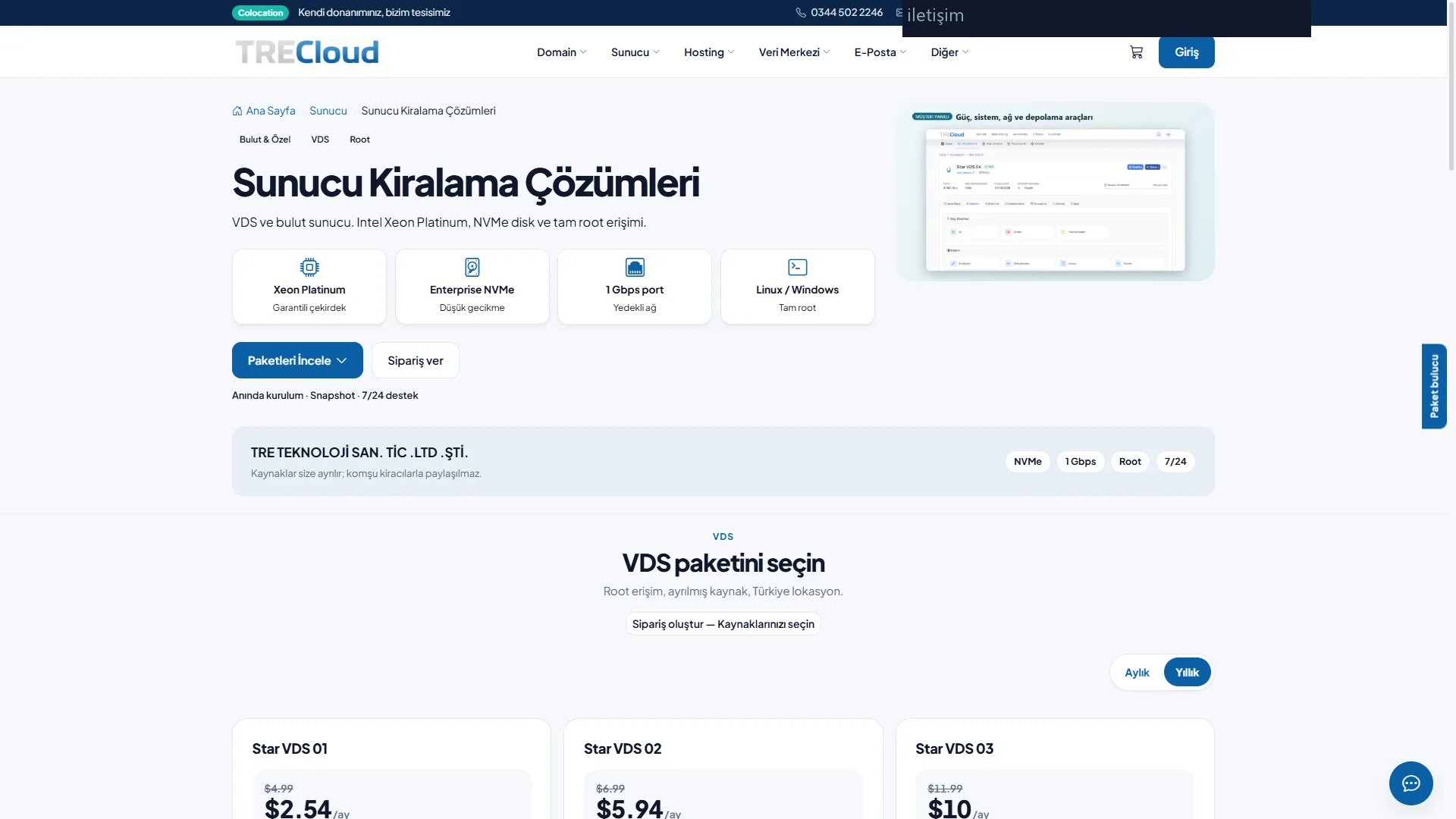This screenshot has width=1456, height=819.
Task: Click the Sunucu Kiralama Çözümleri breadcrumb text
Action: point(428,111)
